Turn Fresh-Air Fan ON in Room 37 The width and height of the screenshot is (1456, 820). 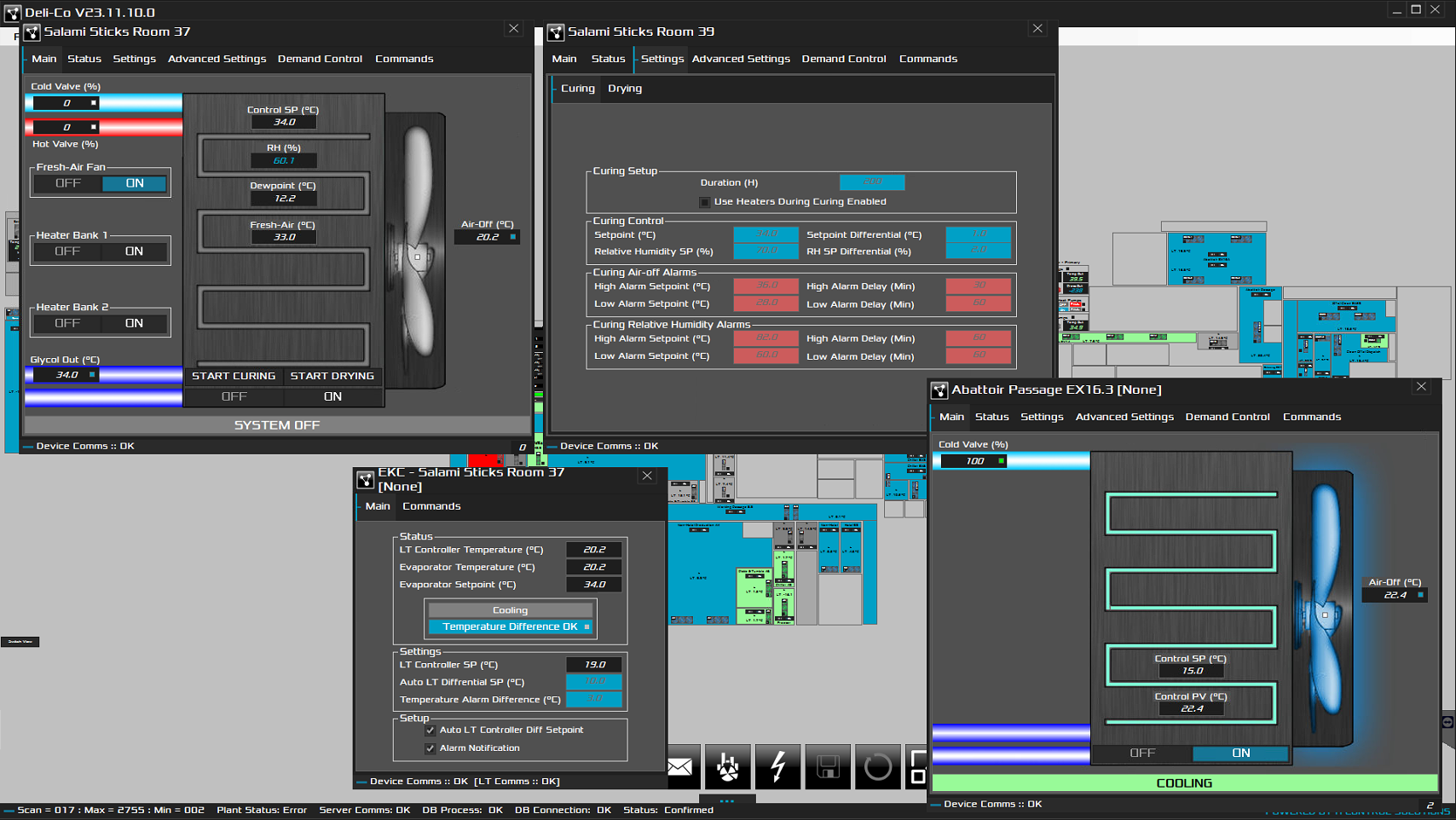click(135, 183)
